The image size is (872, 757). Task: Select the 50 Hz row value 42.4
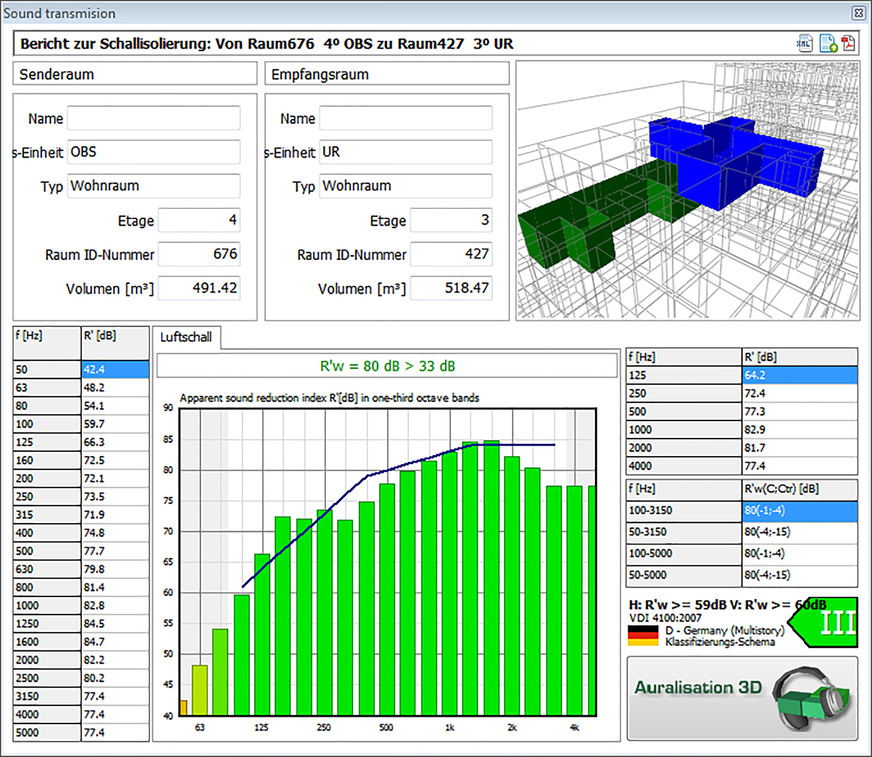coord(114,370)
